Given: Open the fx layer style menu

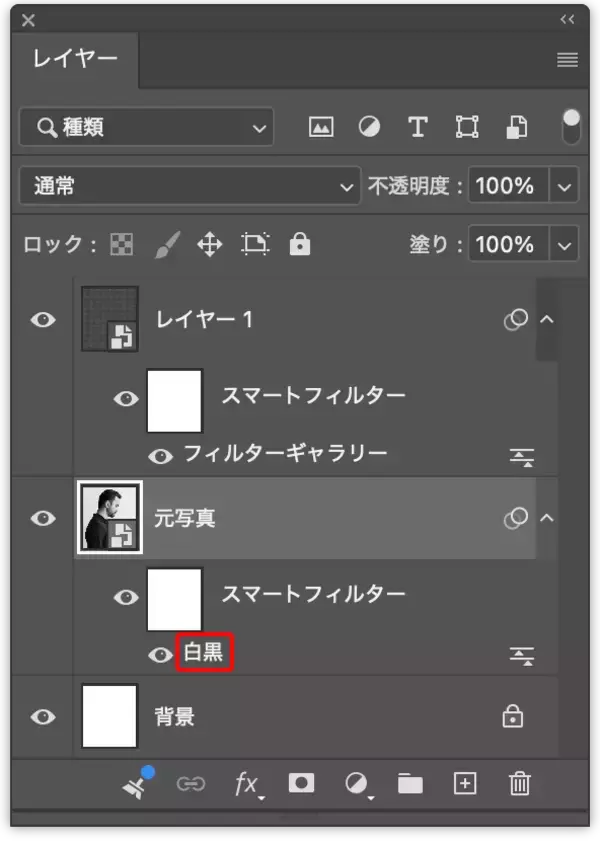Looking at the screenshot, I should point(248,785).
